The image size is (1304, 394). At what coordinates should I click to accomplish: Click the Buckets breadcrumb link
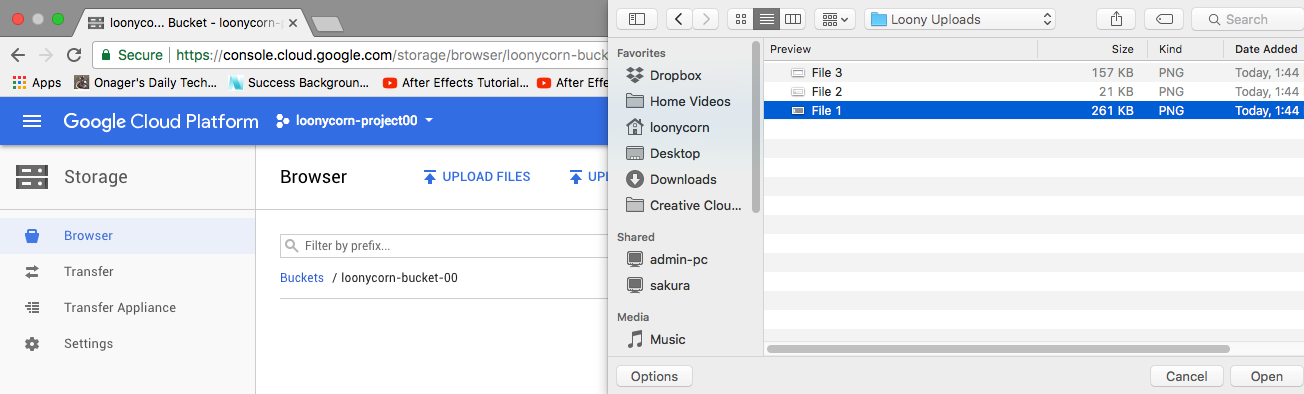(x=302, y=278)
